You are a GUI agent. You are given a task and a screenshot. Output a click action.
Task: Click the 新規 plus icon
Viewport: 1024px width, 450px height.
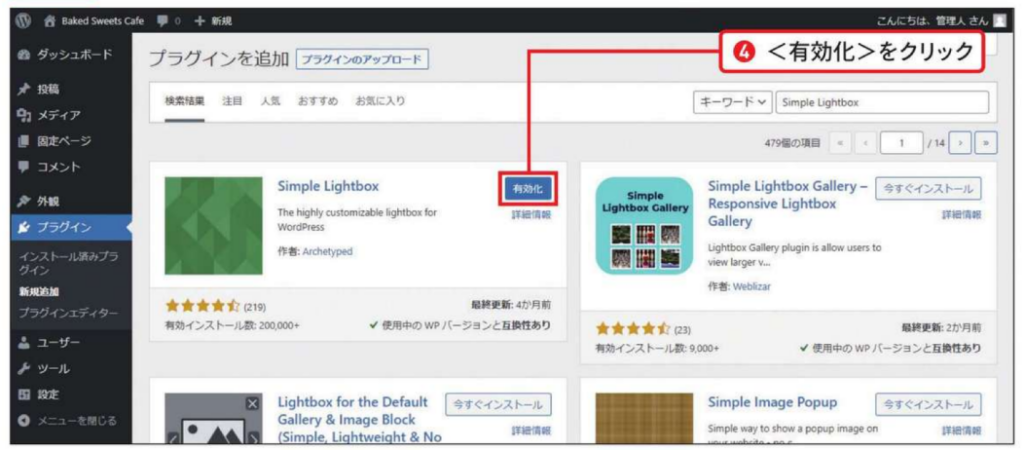[x=200, y=21]
